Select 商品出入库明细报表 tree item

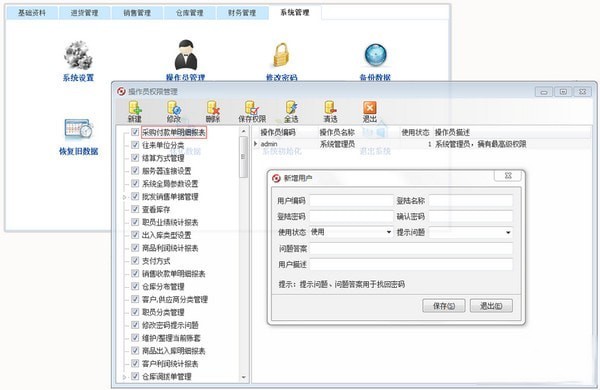click(x=173, y=351)
